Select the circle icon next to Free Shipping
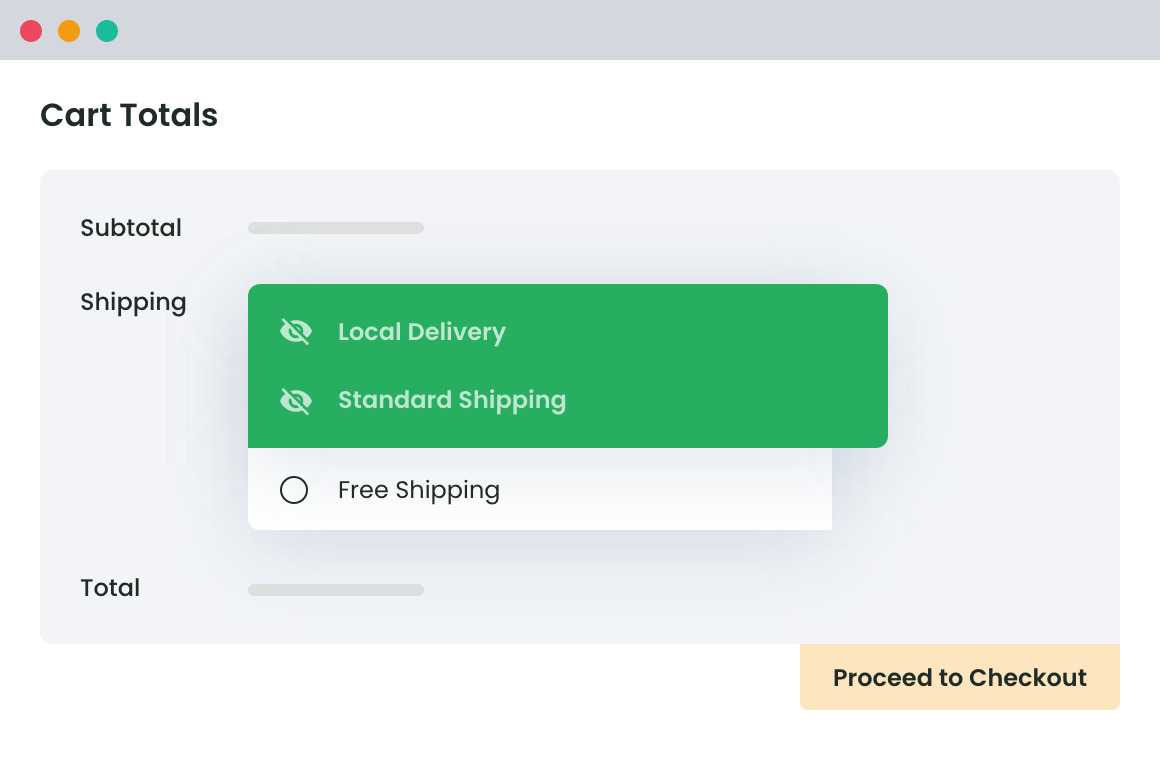The height and width of the screenshot is (760, 1160). (x=294, y=490)
